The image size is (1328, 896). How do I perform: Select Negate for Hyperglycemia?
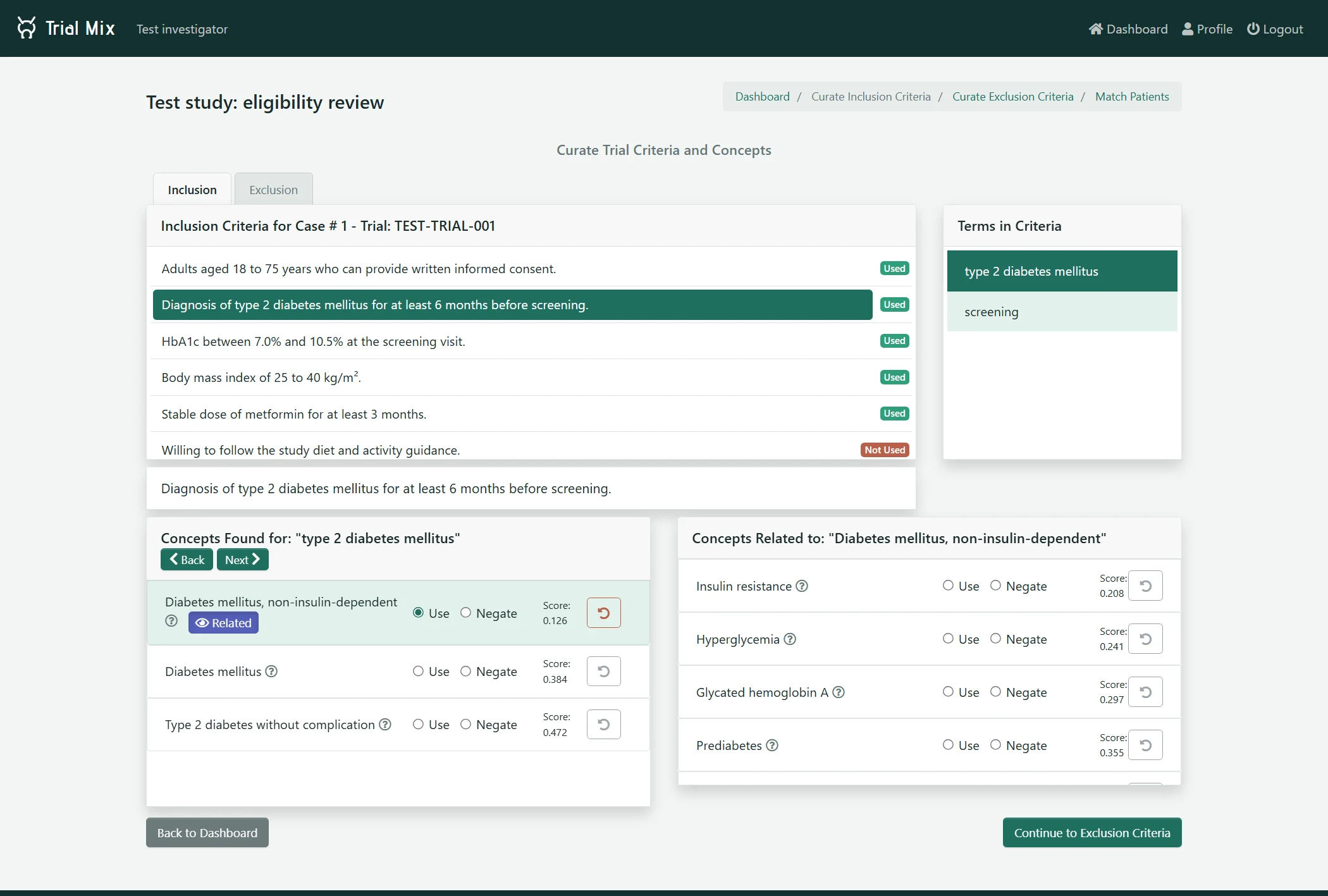pos(995,639)
